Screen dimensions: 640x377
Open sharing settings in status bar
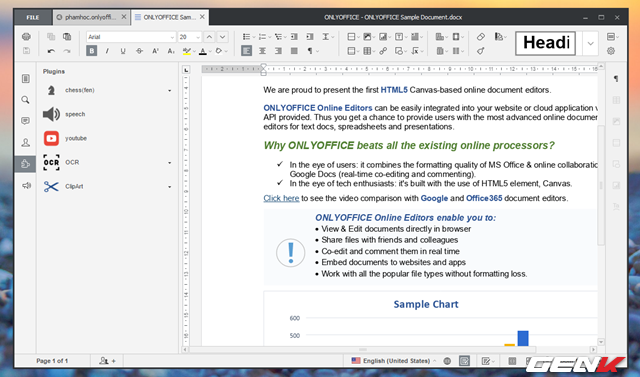pos(108,361)
